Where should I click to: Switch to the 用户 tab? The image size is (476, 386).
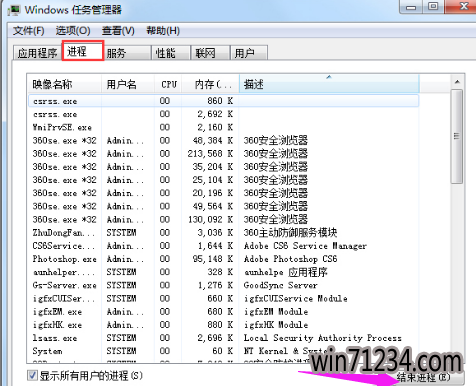click(x=249, y=53)
